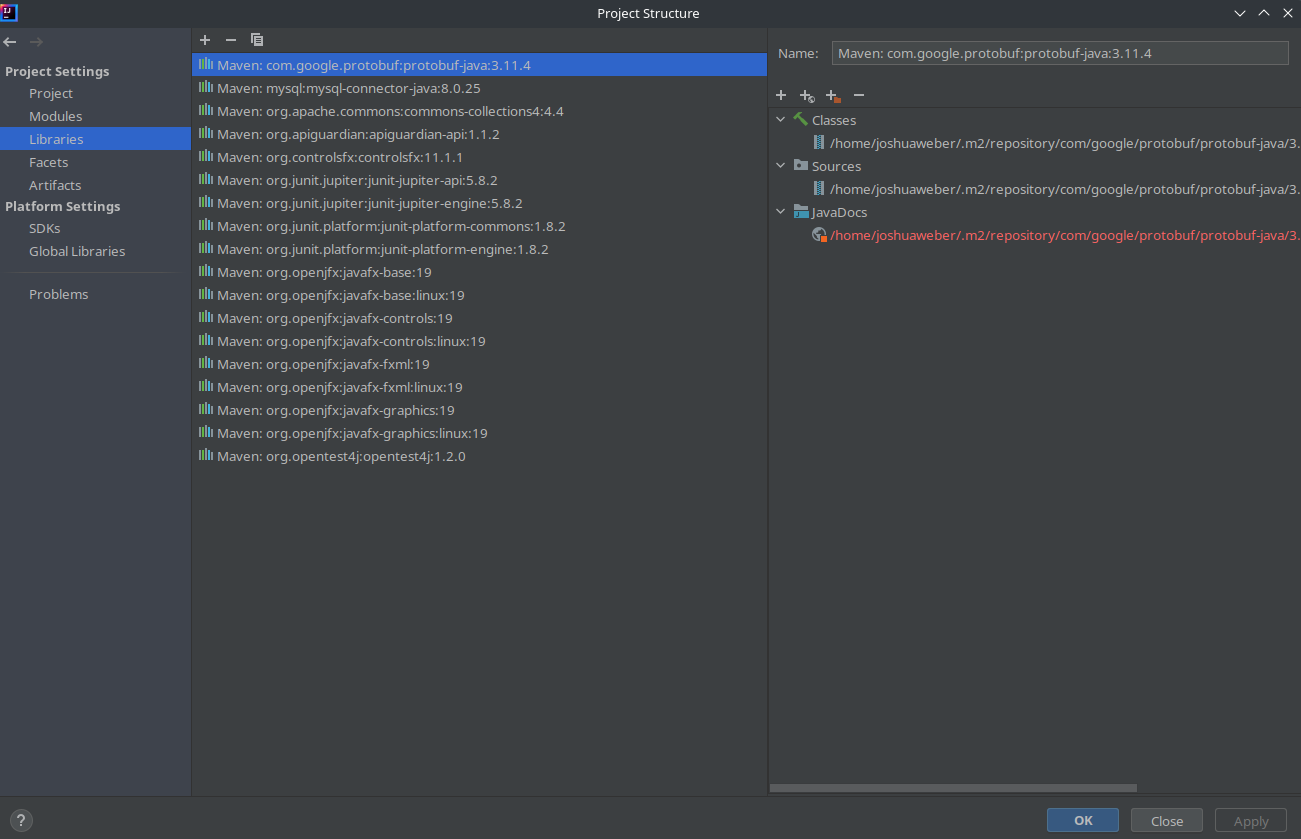Open the Facets section

pyautogui.click(x=49, y=162)
